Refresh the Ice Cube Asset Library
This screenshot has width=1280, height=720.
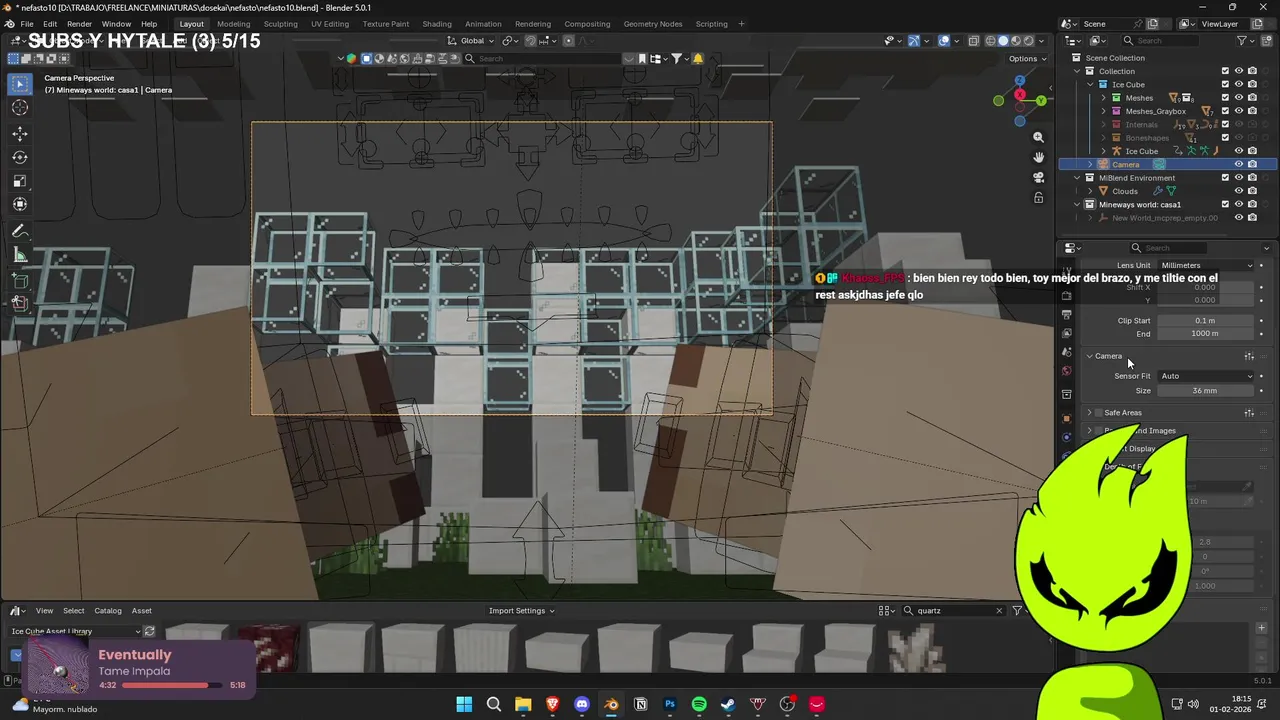[150, 631]
